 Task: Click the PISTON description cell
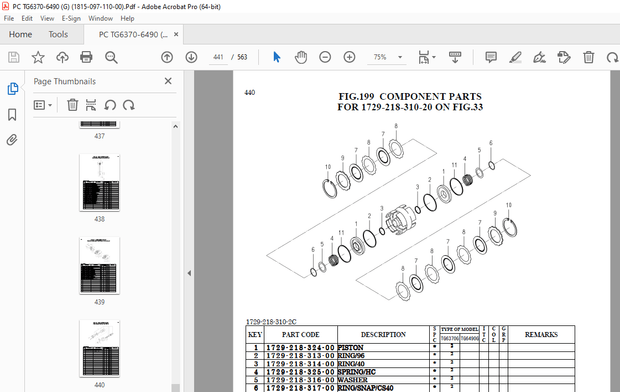coord(383,348)
